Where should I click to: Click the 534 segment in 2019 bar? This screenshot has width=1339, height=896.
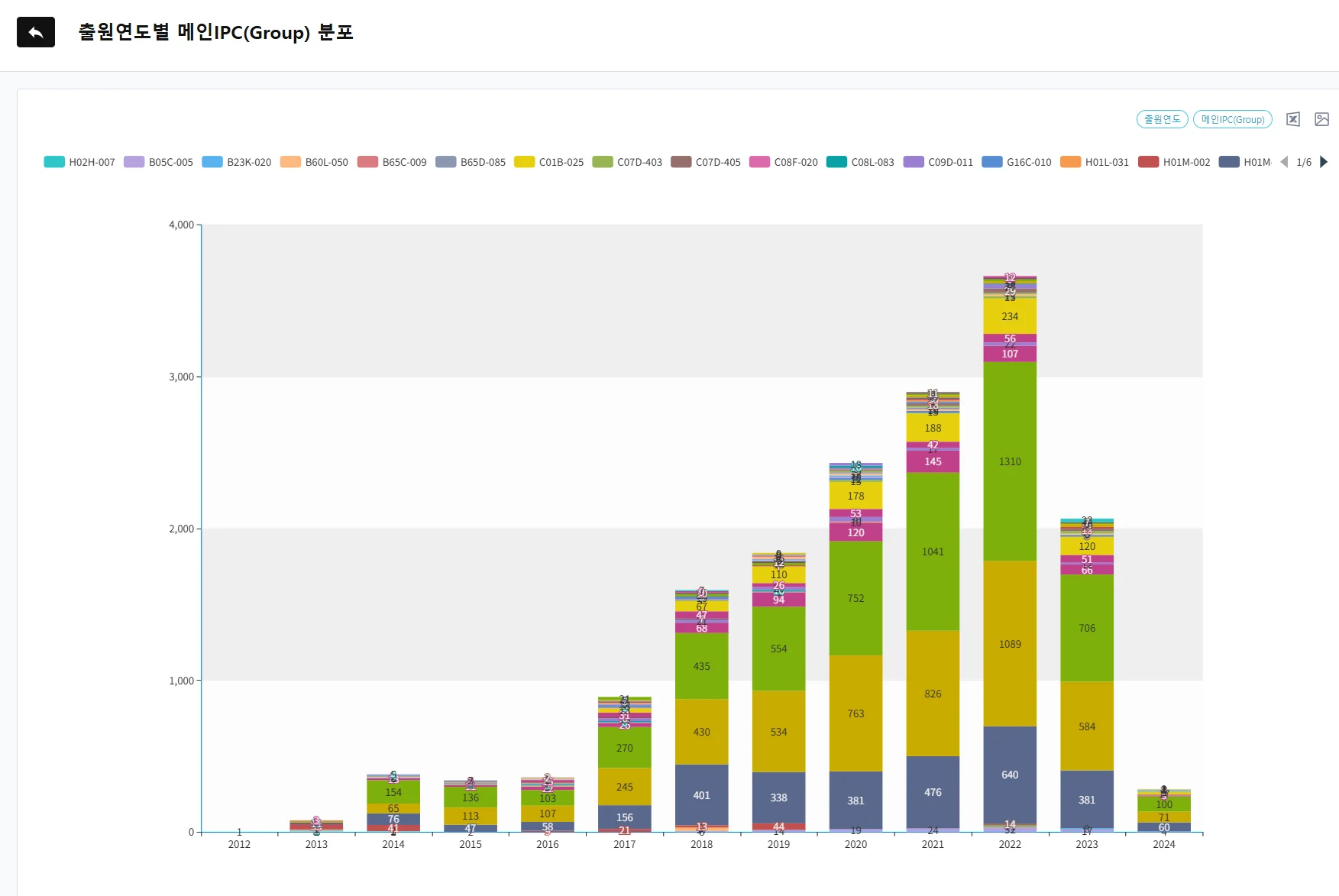point(778,732)
